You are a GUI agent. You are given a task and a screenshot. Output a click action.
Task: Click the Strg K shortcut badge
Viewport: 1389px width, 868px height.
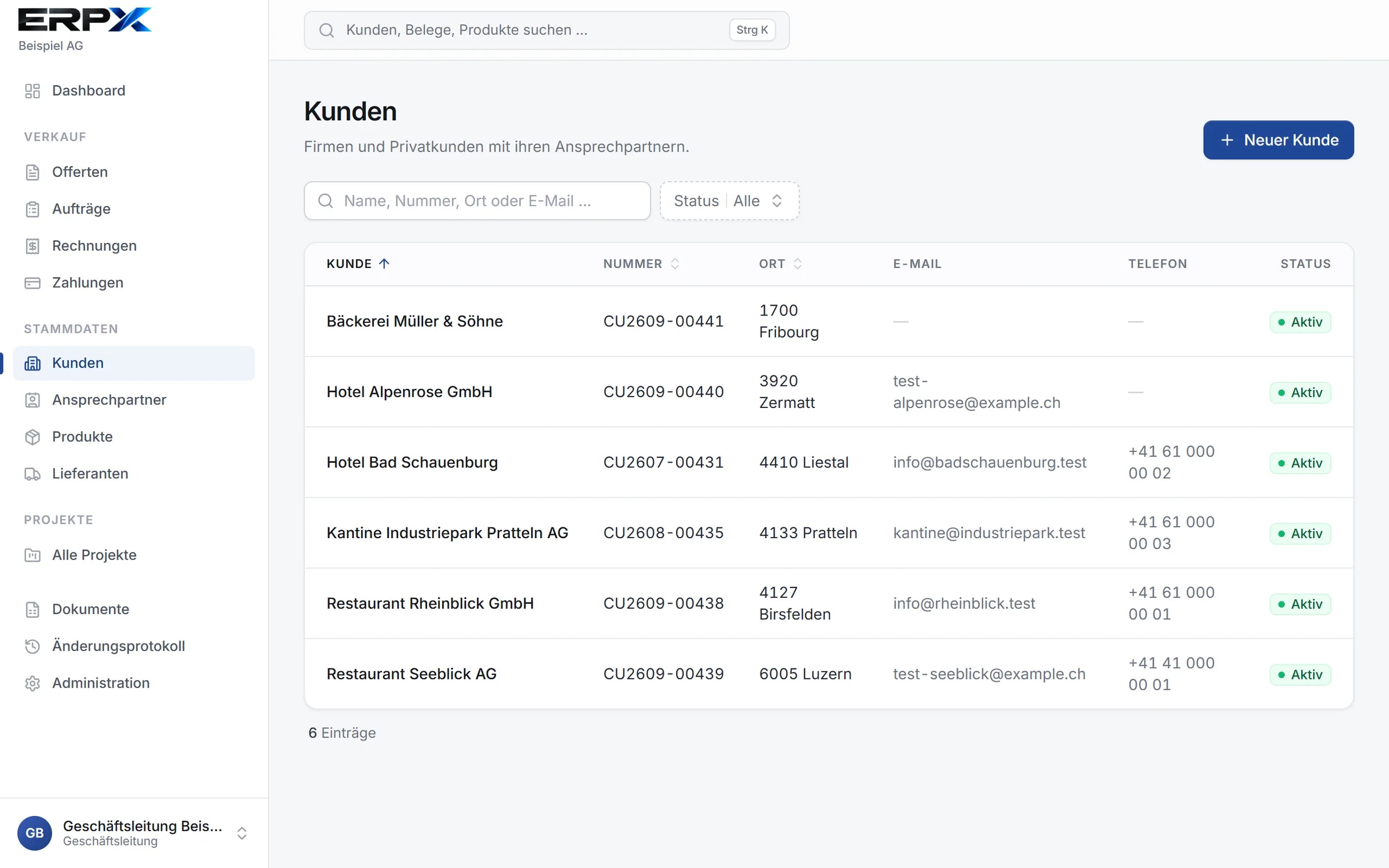(x=752, y=30)
